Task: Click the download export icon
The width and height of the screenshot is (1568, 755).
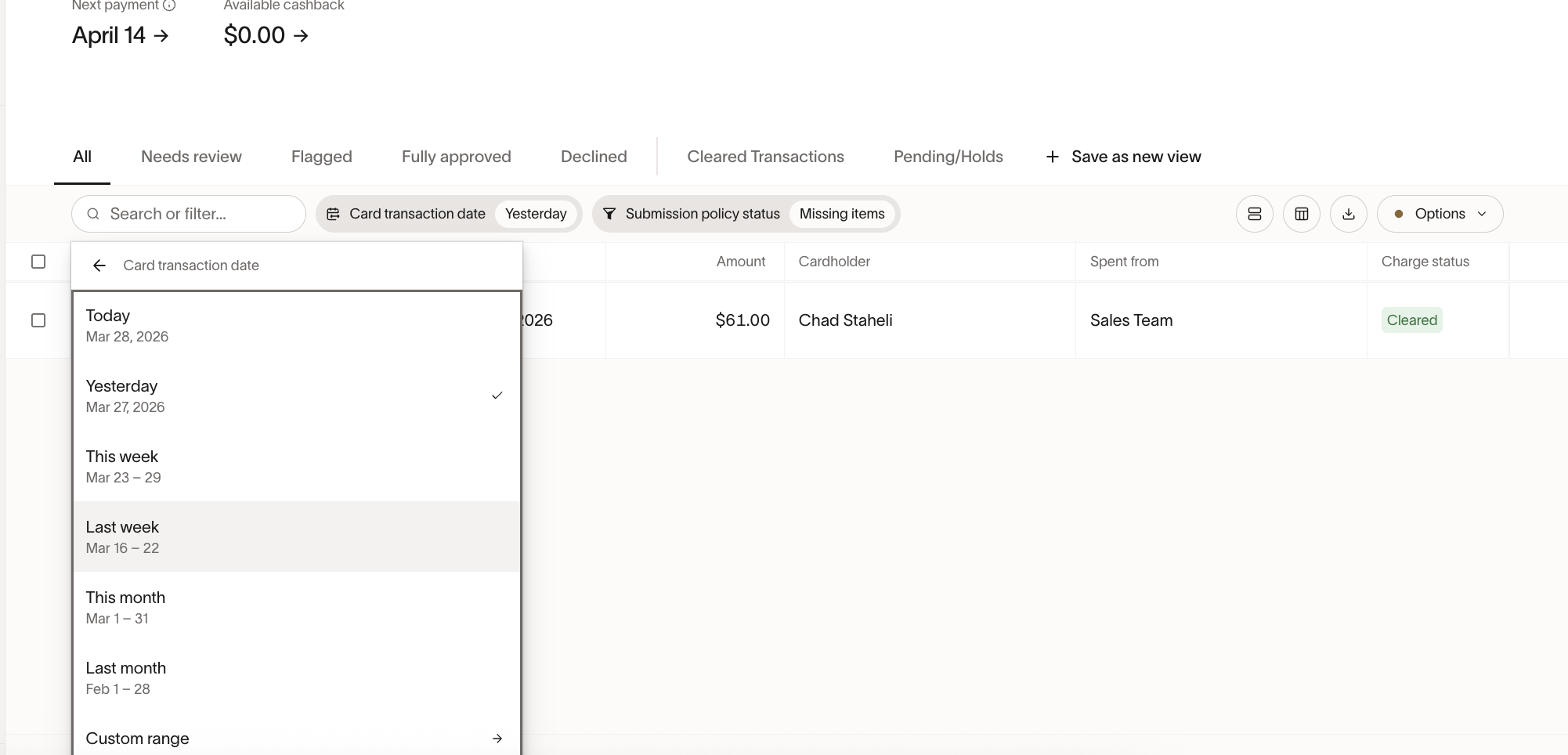Action: pos(1348,214)
